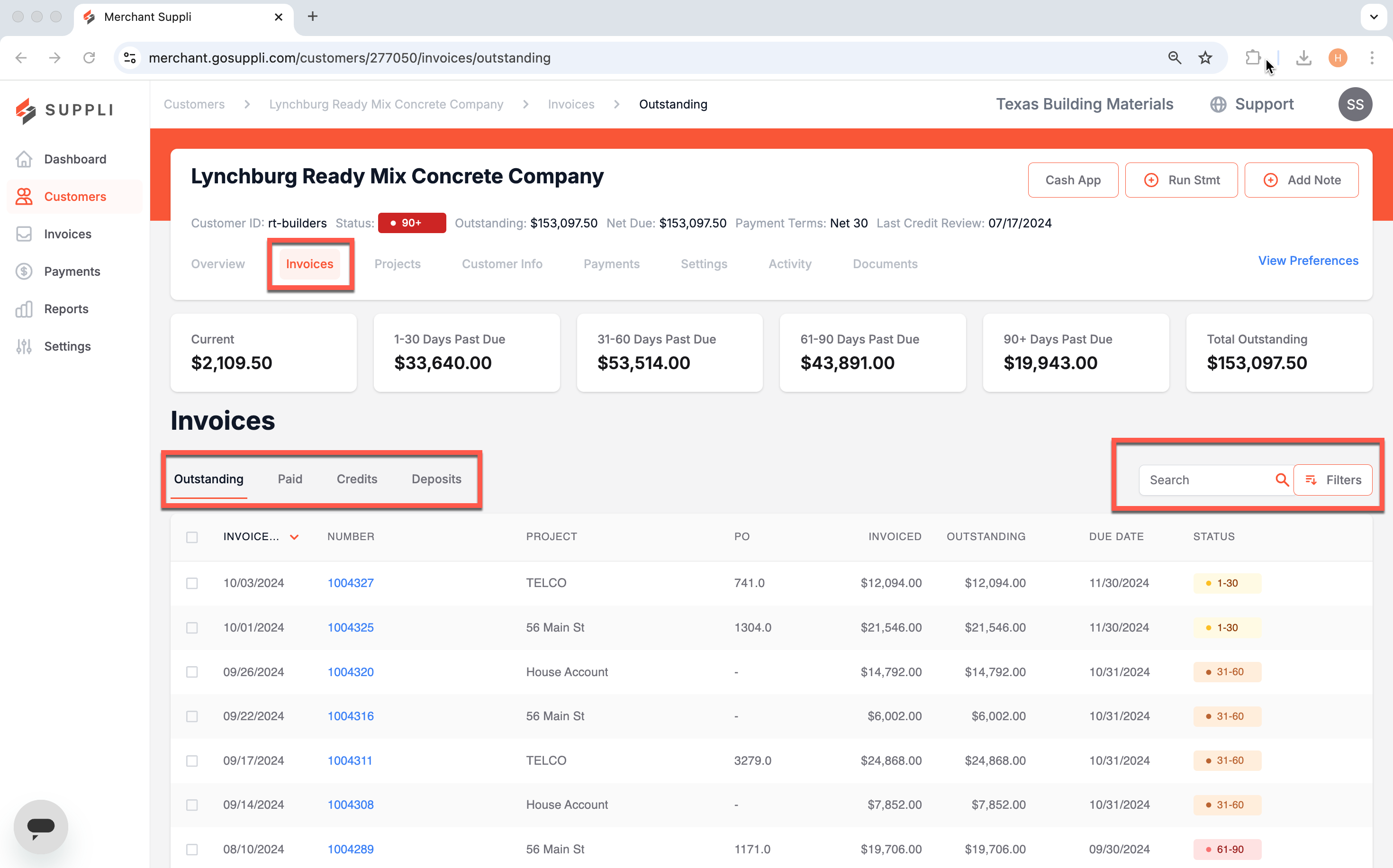Click the Total Outstanding summary card
This screenshot has height=868, width=1393.
1278,353
